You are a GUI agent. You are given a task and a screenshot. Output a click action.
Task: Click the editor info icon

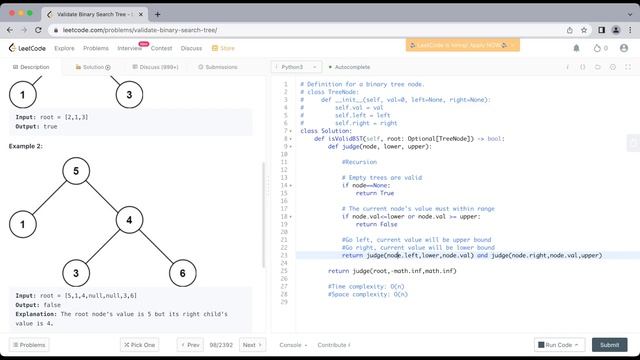point(567,67)
